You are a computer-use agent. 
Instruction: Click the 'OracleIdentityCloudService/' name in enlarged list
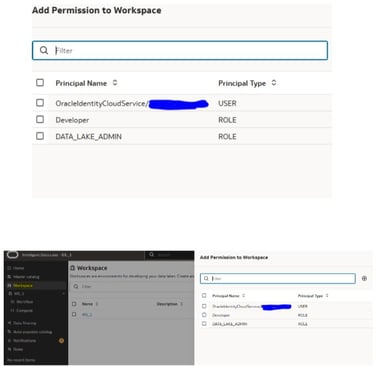tap(101, 103)
